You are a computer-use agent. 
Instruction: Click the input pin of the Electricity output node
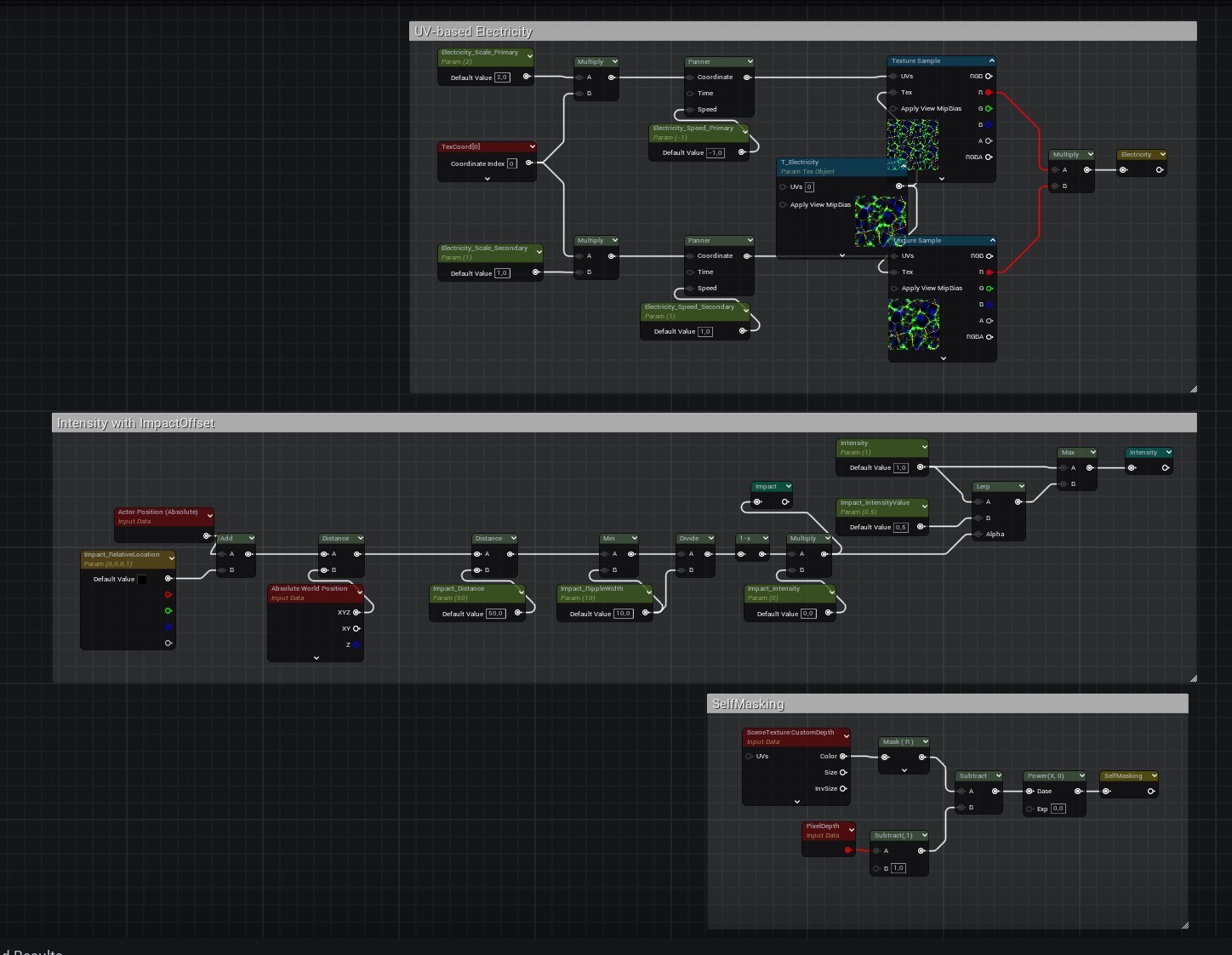coord(1123,169)
